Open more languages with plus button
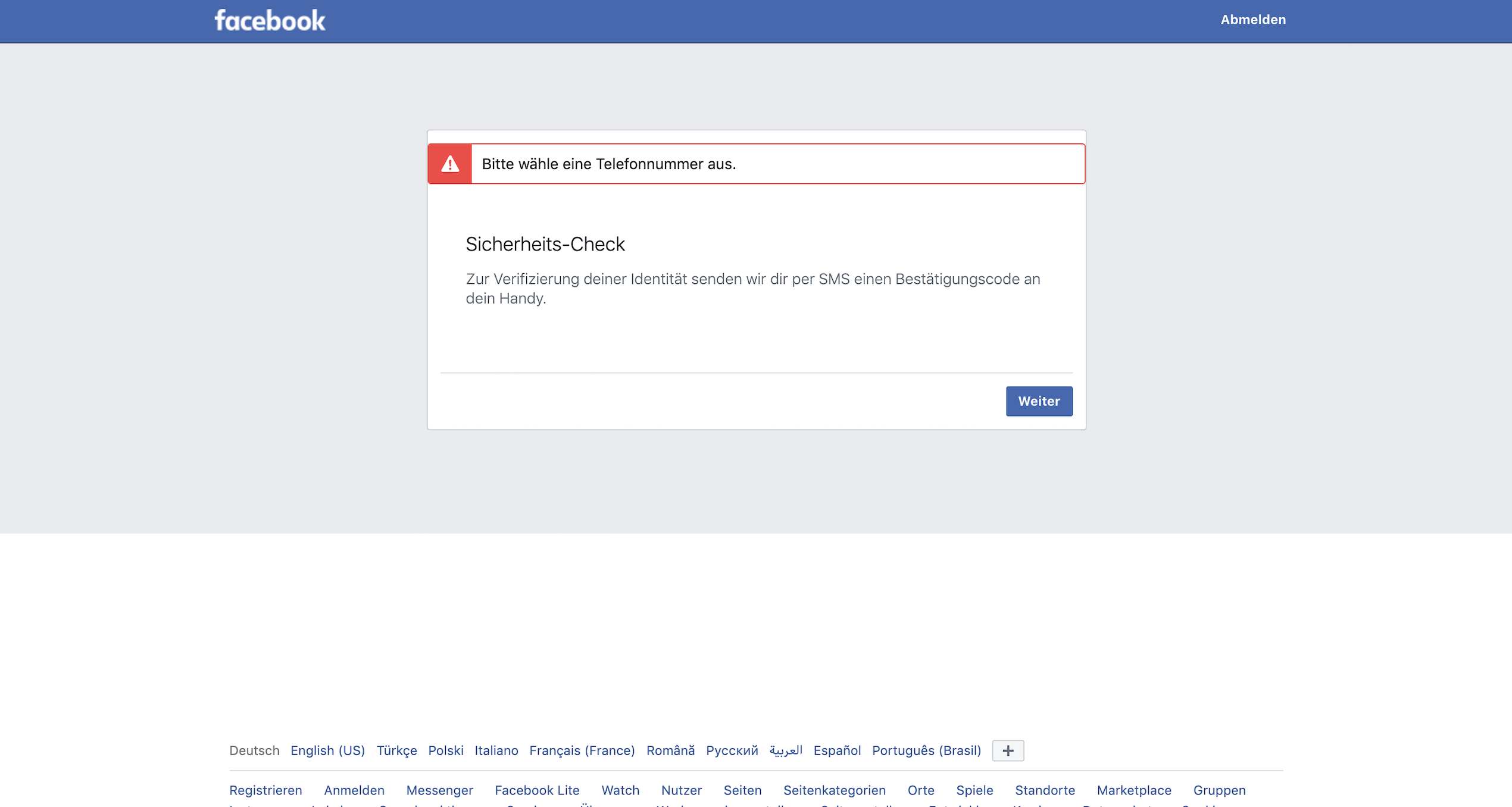Screen dimensions: 1512x807 (1007, 750)
